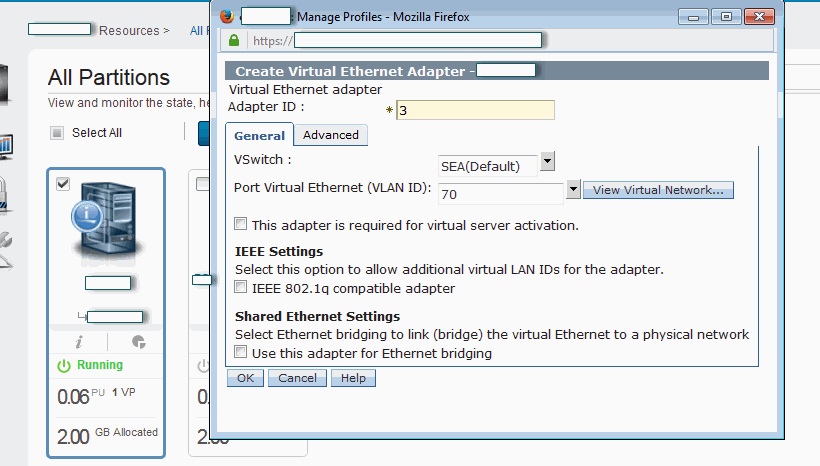Click the info icon under partition

(78, 341)
